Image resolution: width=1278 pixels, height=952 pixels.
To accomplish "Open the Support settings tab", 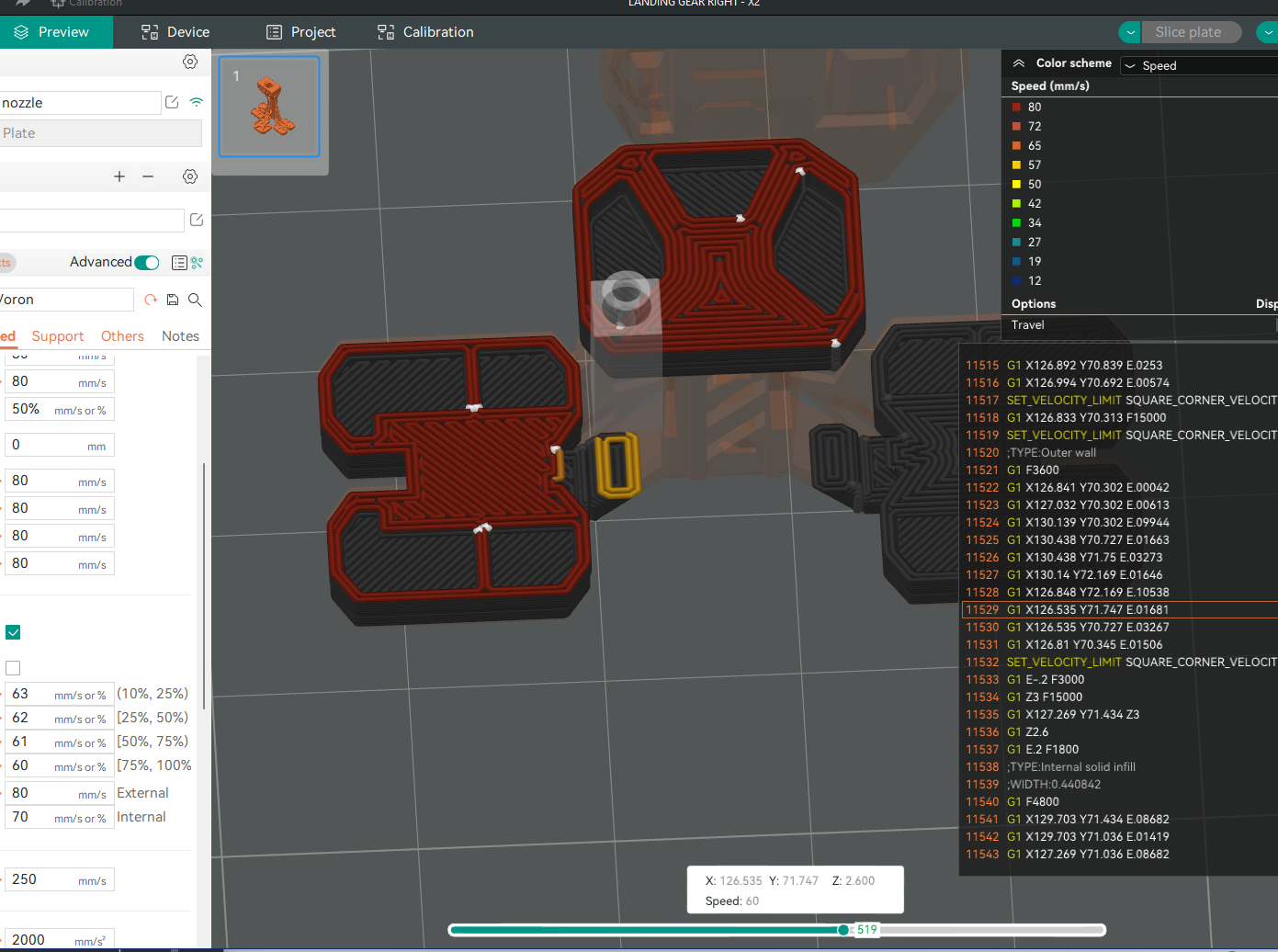I will click(57, 335).
